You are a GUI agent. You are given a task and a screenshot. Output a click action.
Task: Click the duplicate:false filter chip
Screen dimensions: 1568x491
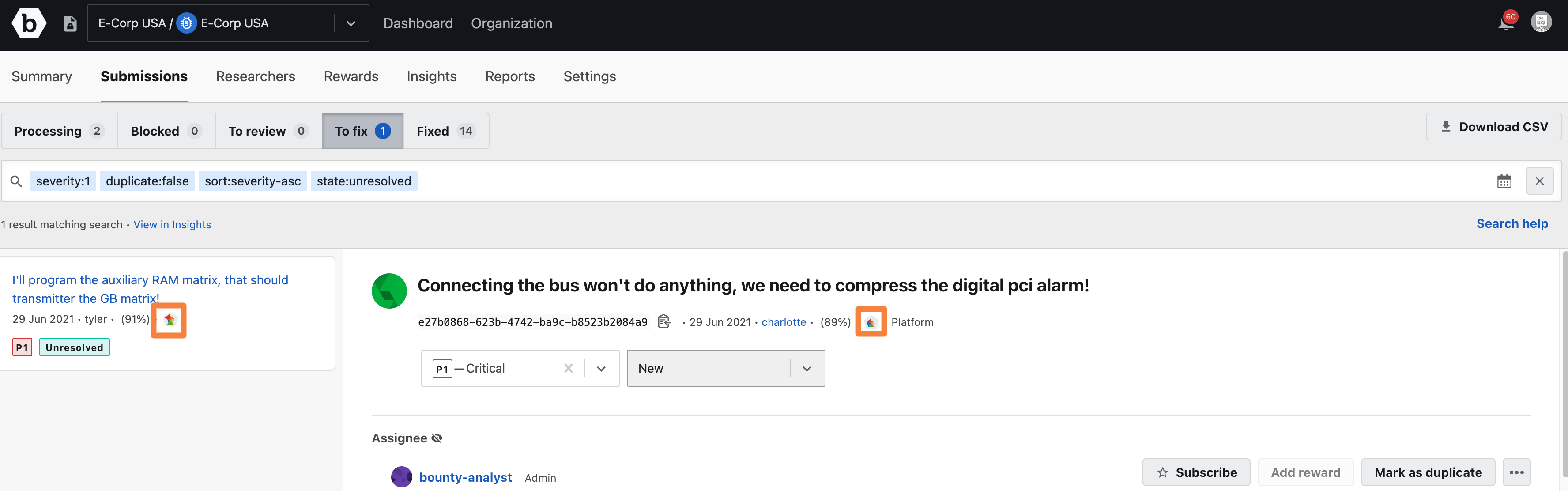(x=147, y=181)
